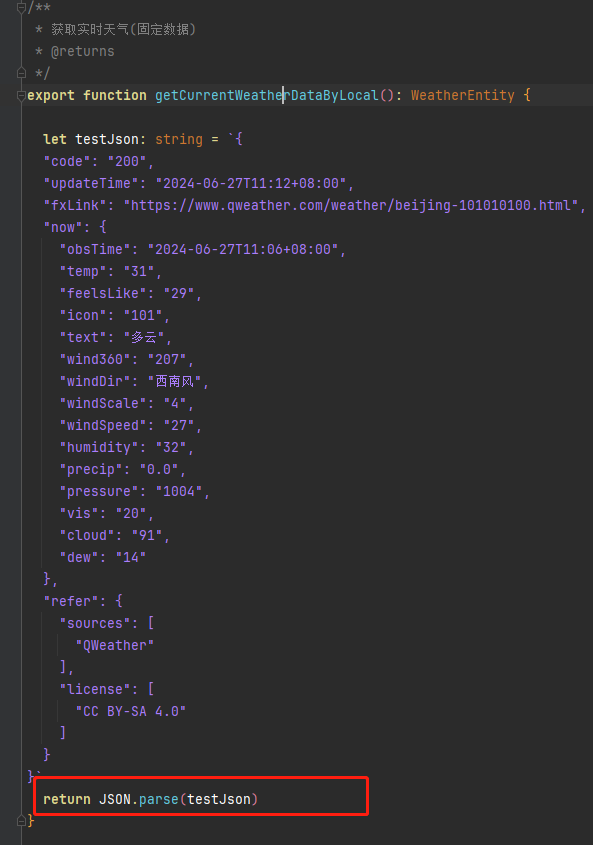Click the "pressure" value 1004

(x=178, y=491)
